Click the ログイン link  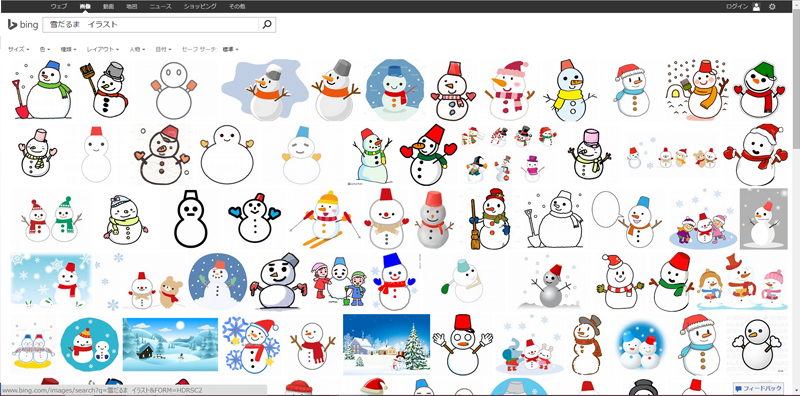[738, 7]
